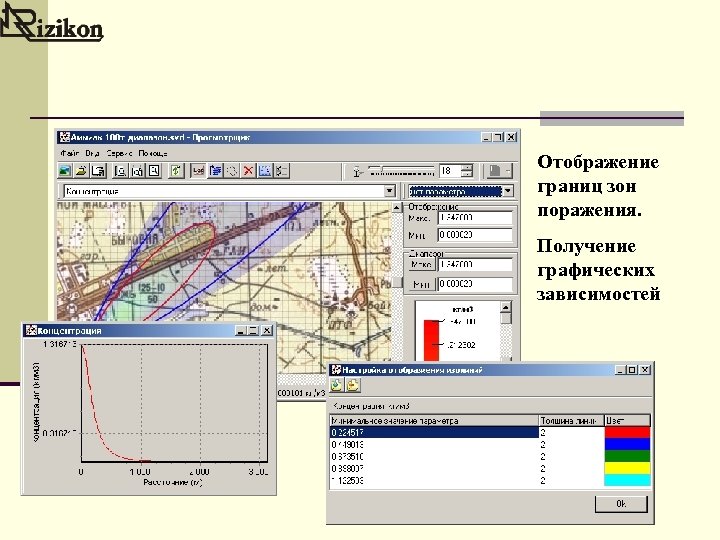The width and height of the screenshot is (720, 540).
Task: Click the range Макс value field
Action: coord(475,264)
